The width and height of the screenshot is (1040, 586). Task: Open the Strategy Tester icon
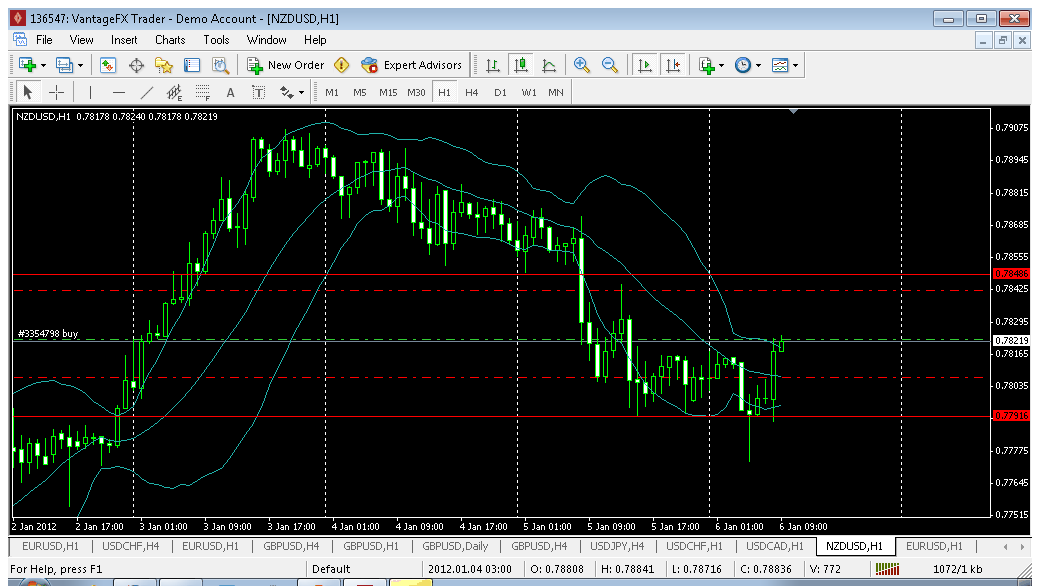(220, 65)
